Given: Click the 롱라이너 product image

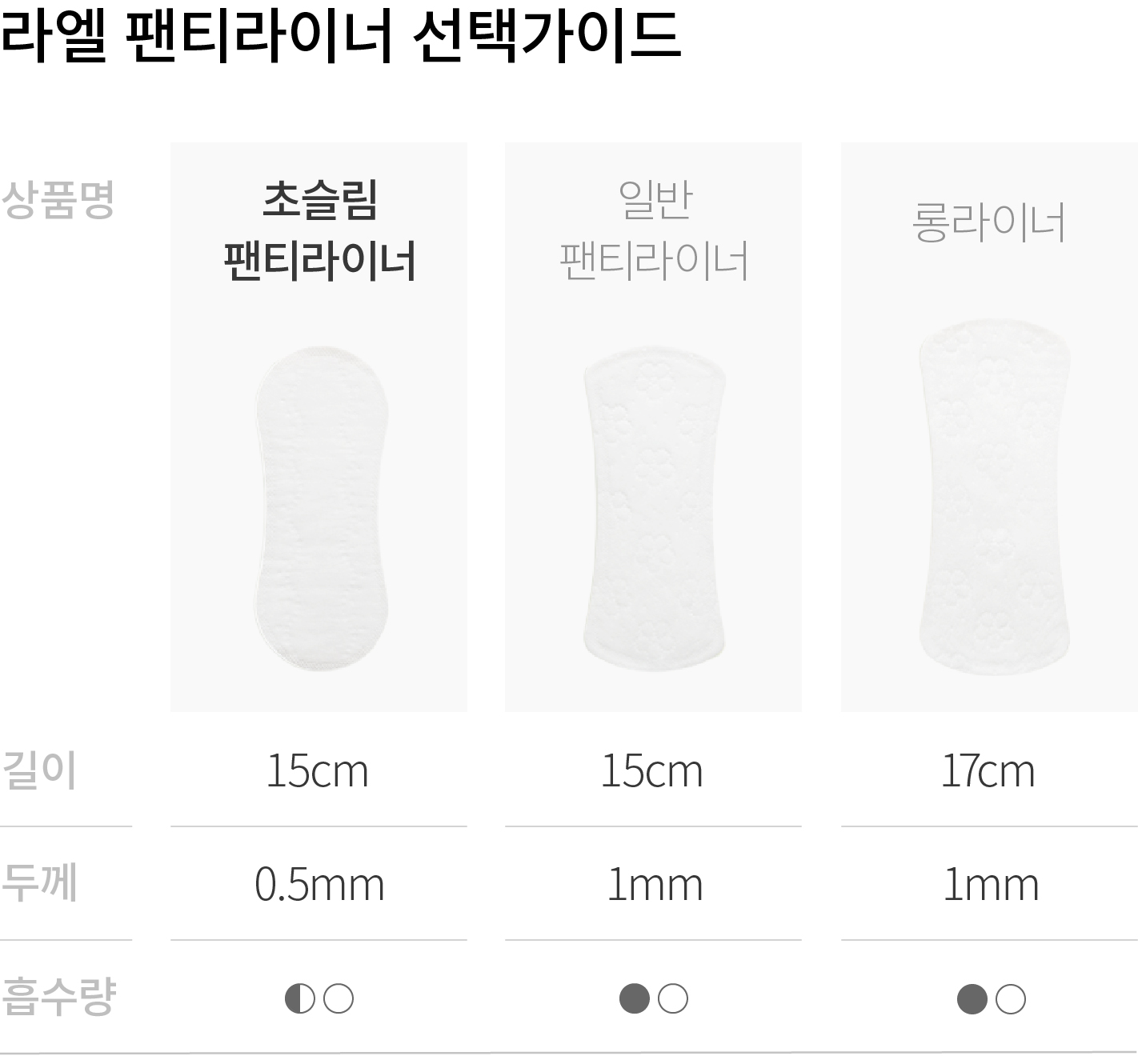Looking at the screenshot, I should tap(993, 496).
